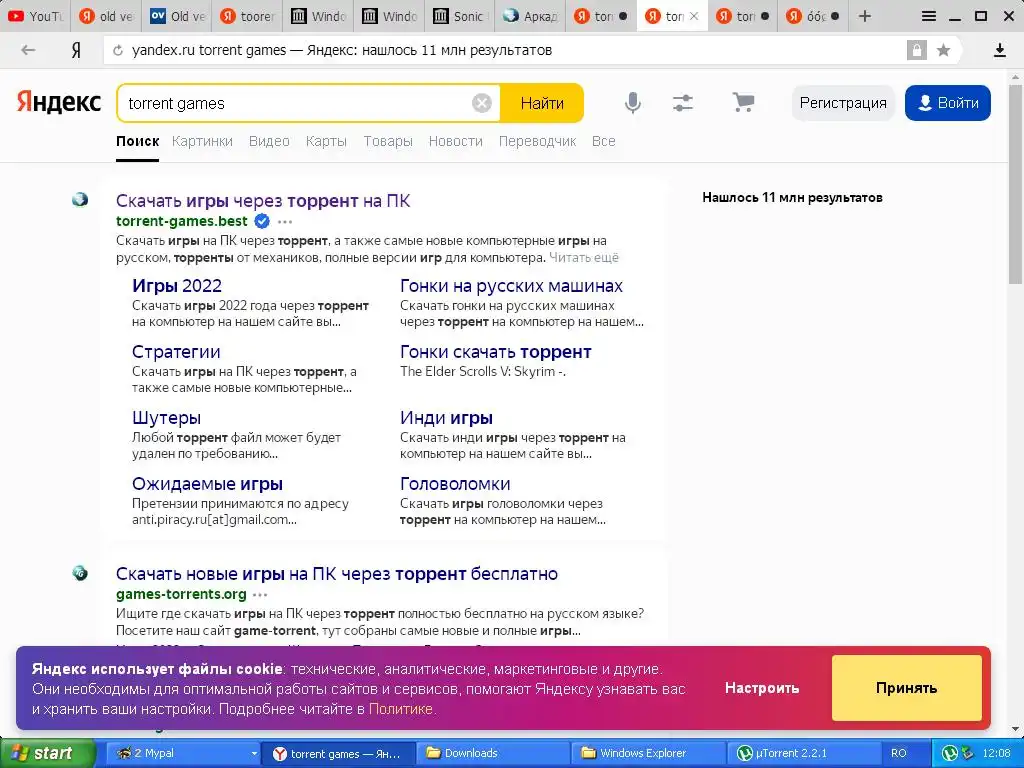Switch to the YouTube tab
Viewport: 1024px width, 768px height.
36,16
